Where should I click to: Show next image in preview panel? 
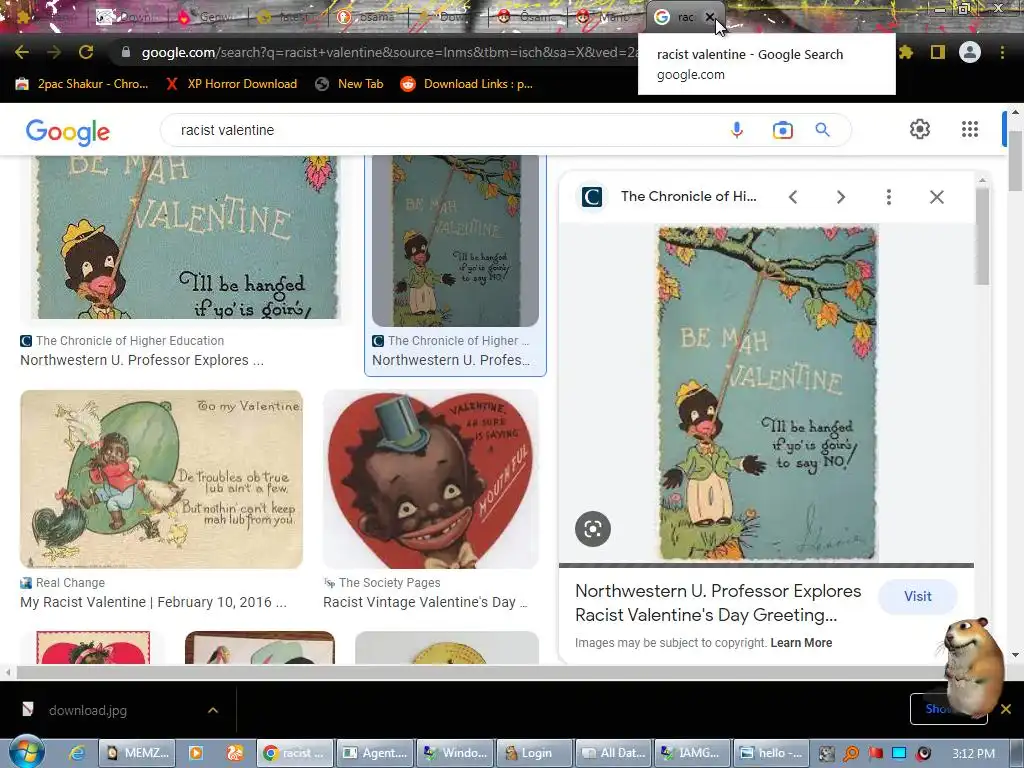[x=840, y=197]
